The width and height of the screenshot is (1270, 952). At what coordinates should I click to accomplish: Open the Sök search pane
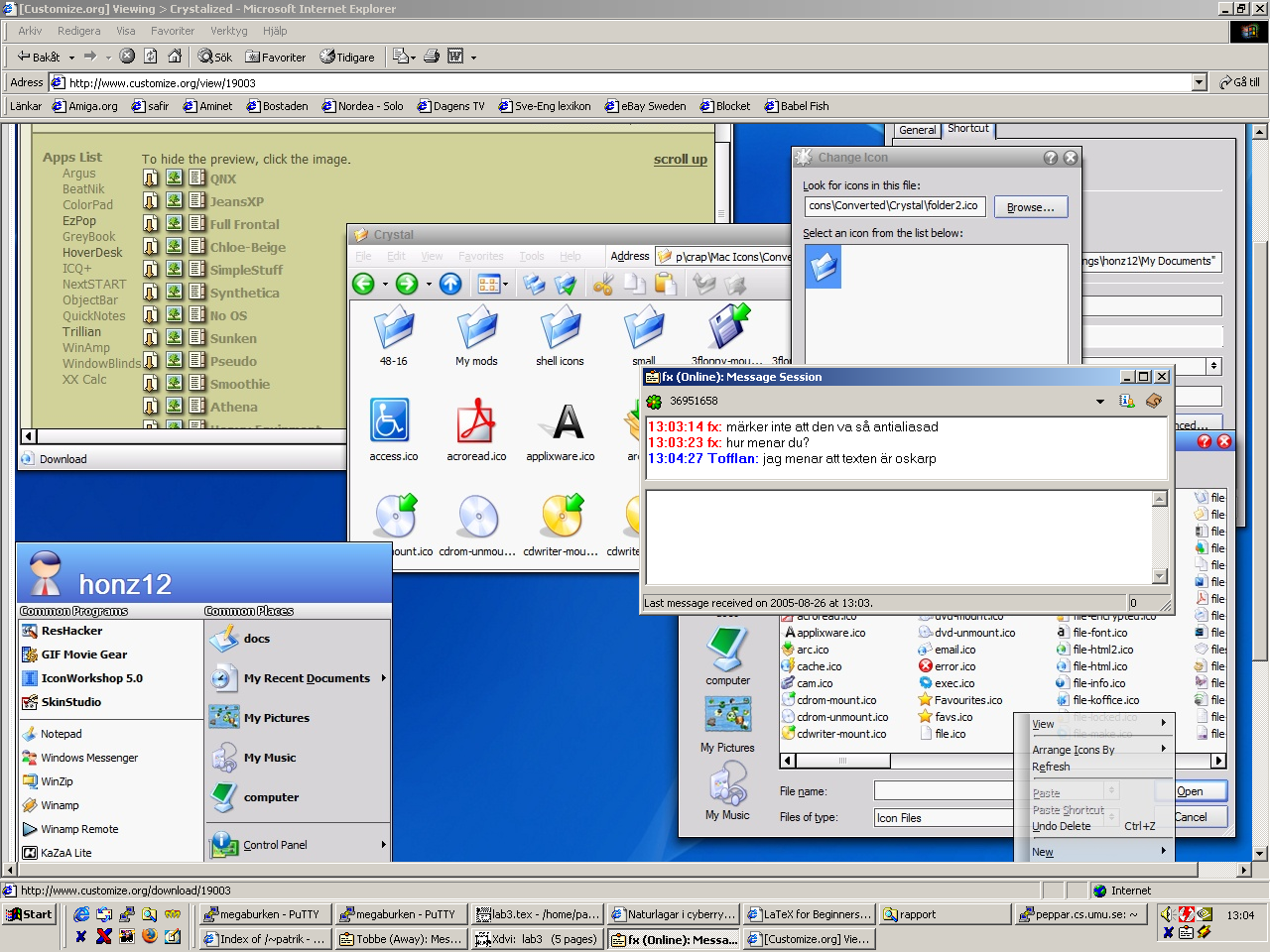tap(215, 57)
